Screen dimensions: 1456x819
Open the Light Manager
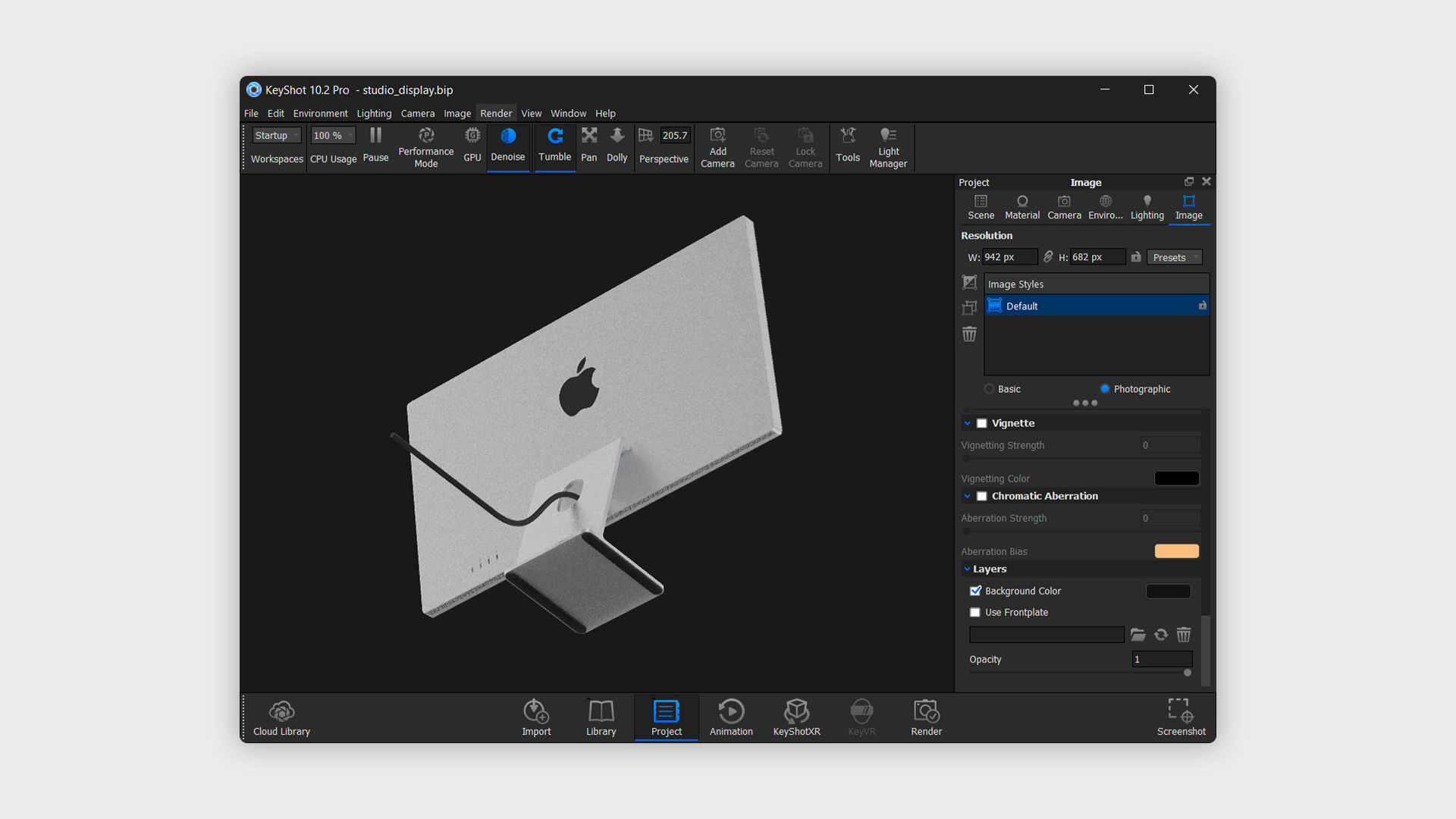pyautogui.click(x=888, y=147)
